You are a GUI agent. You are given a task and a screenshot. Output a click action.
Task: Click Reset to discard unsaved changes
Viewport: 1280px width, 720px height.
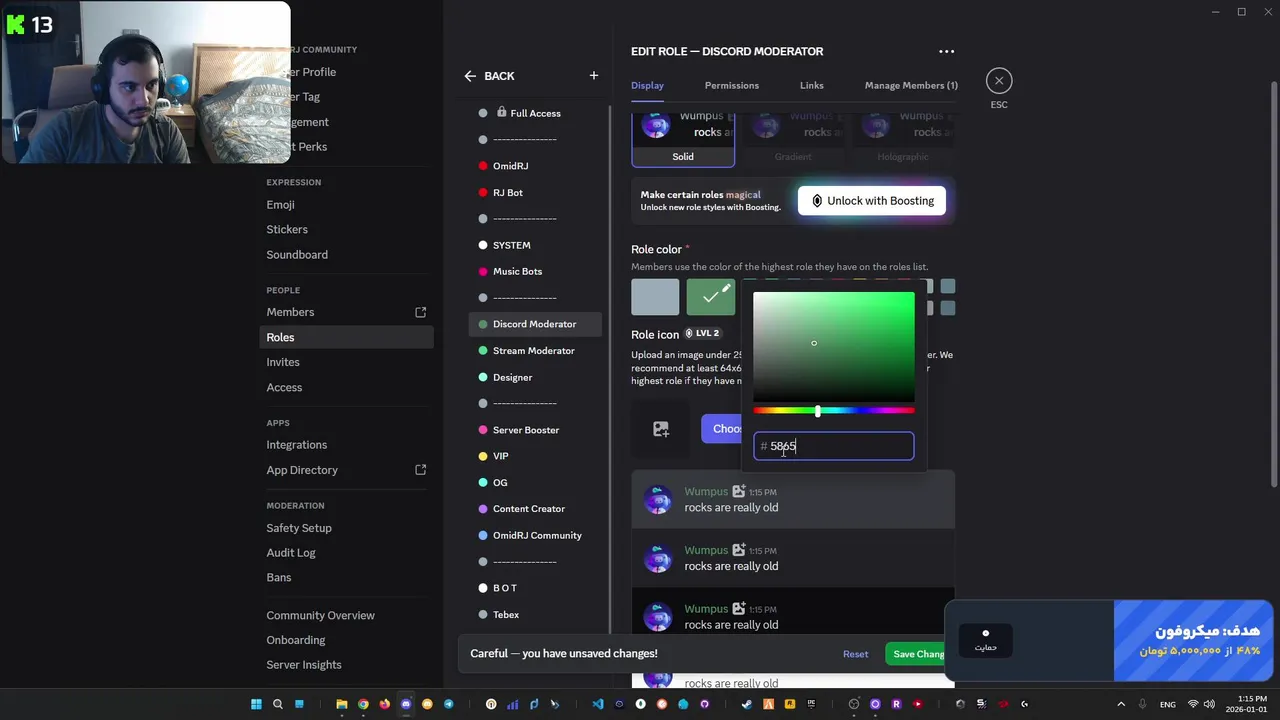click(x=855, y=654)
